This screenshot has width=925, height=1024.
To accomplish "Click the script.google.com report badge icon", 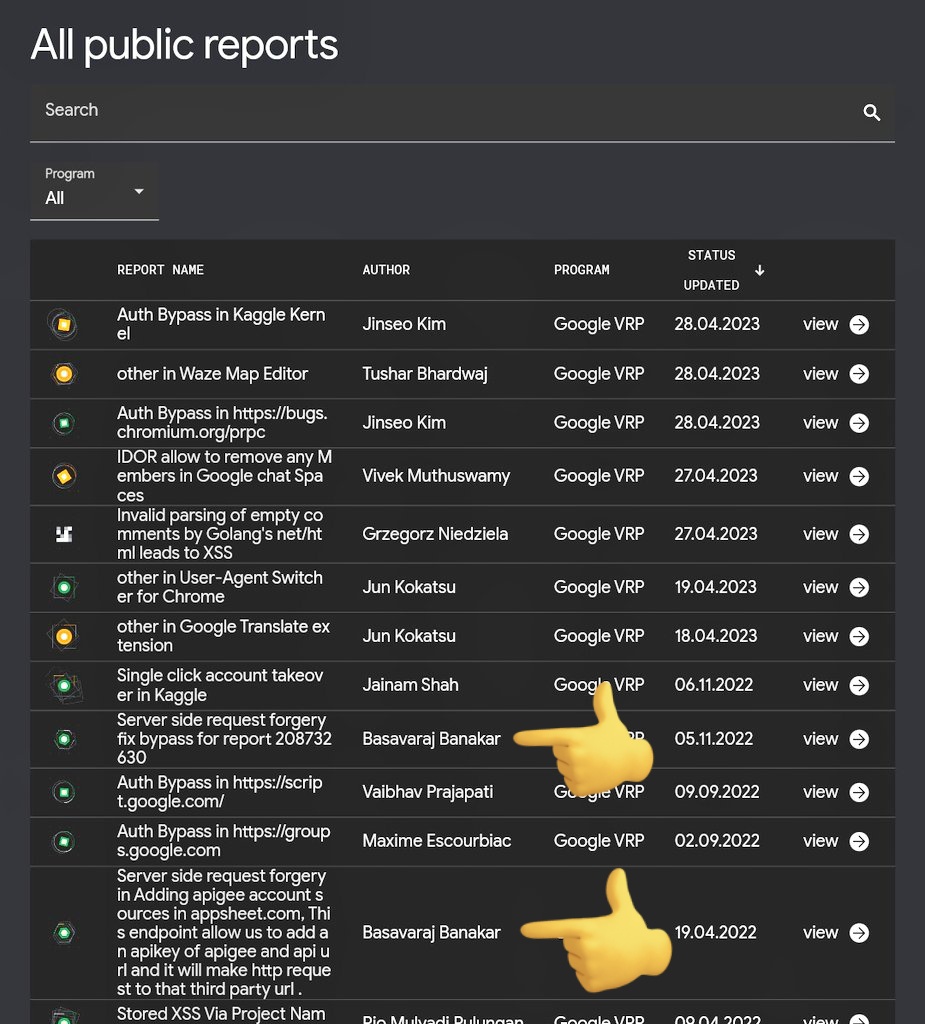I will coord(64,792).
